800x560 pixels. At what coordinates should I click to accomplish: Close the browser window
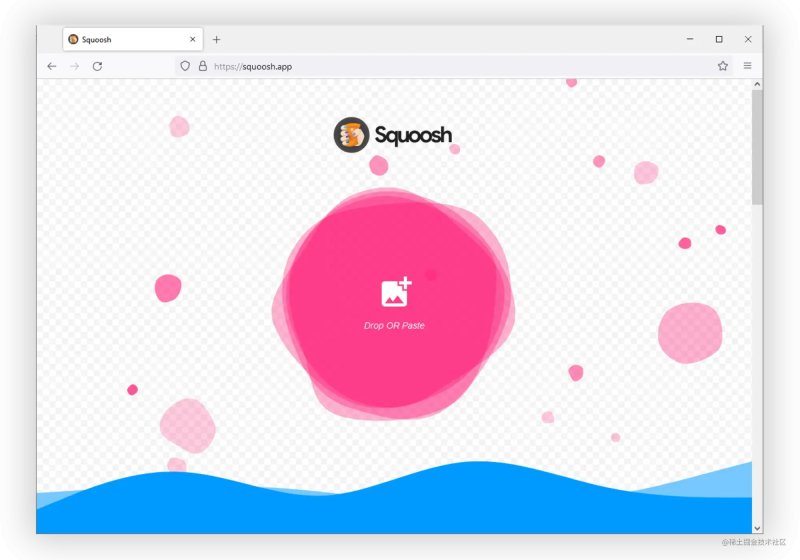(748, 39)
